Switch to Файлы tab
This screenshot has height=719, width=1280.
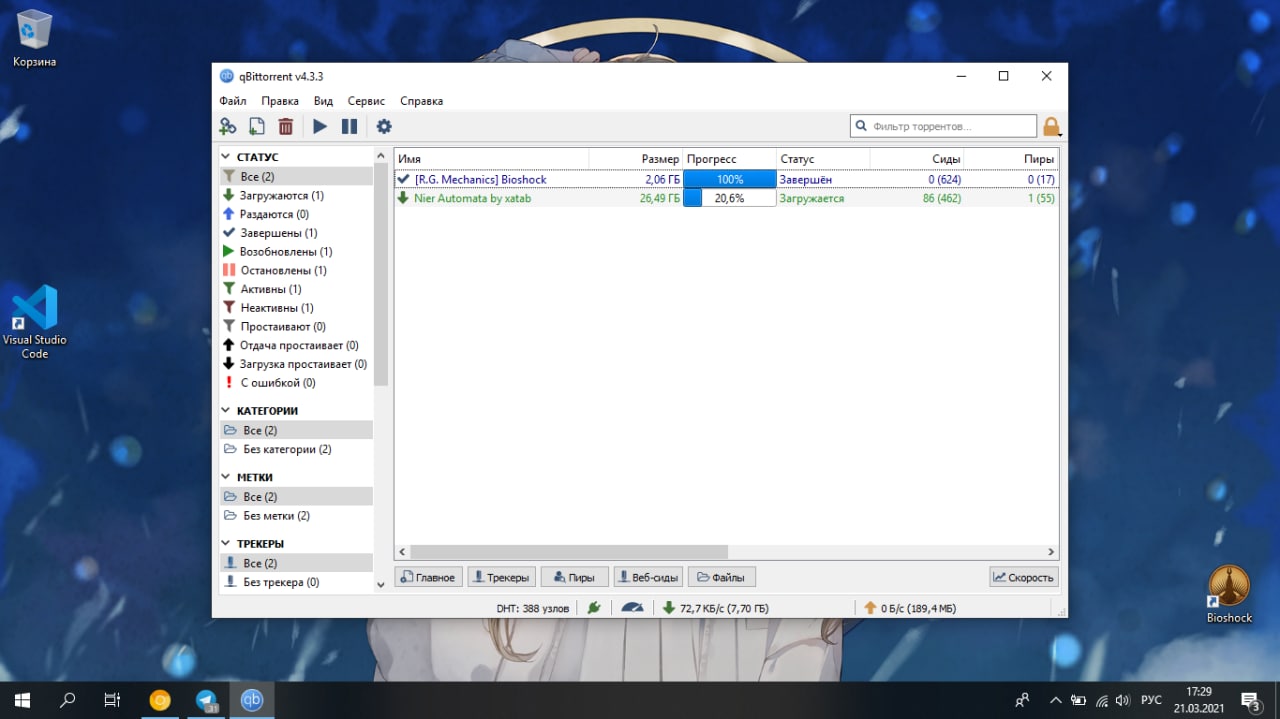tap(721, 577)
